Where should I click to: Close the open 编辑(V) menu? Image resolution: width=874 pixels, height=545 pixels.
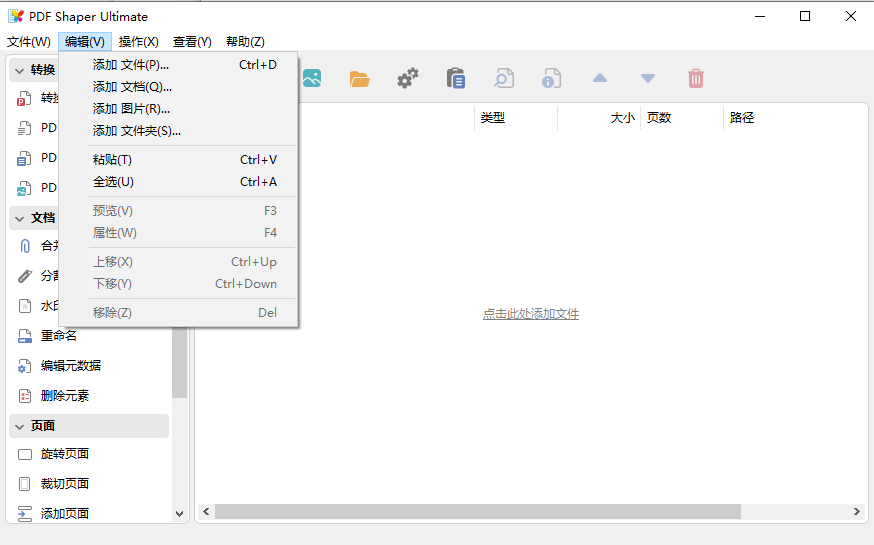(x=85, y=42)
